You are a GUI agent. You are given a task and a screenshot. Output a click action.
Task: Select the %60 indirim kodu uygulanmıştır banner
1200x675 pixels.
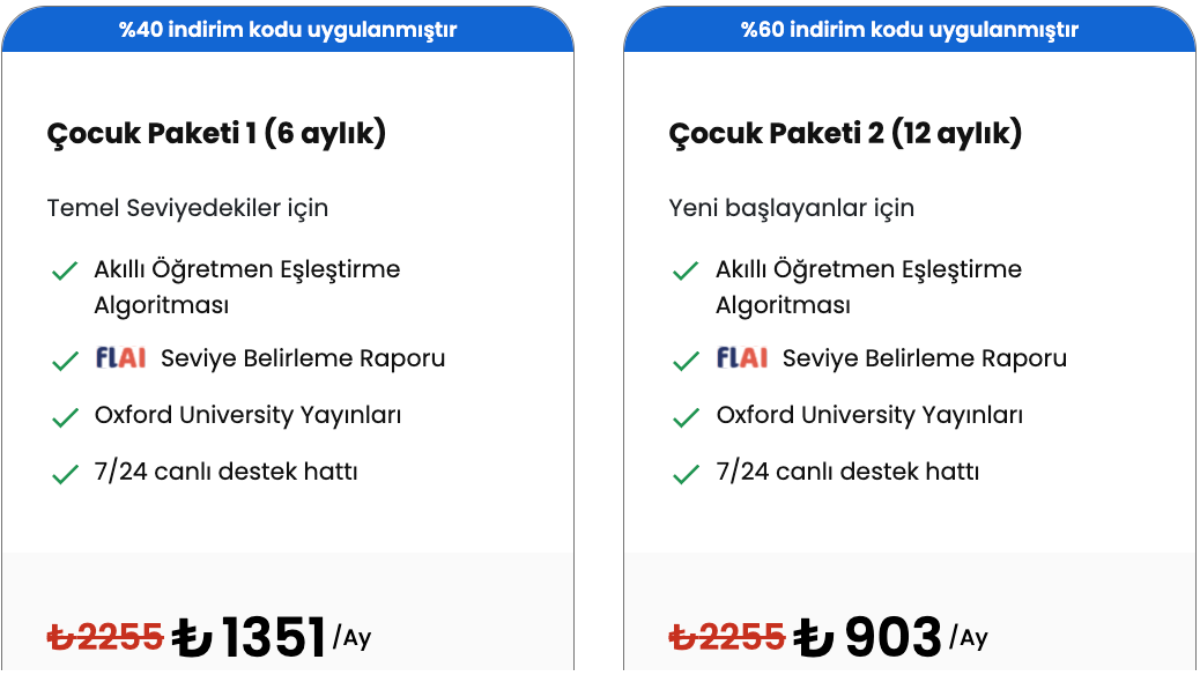point(910,29)
